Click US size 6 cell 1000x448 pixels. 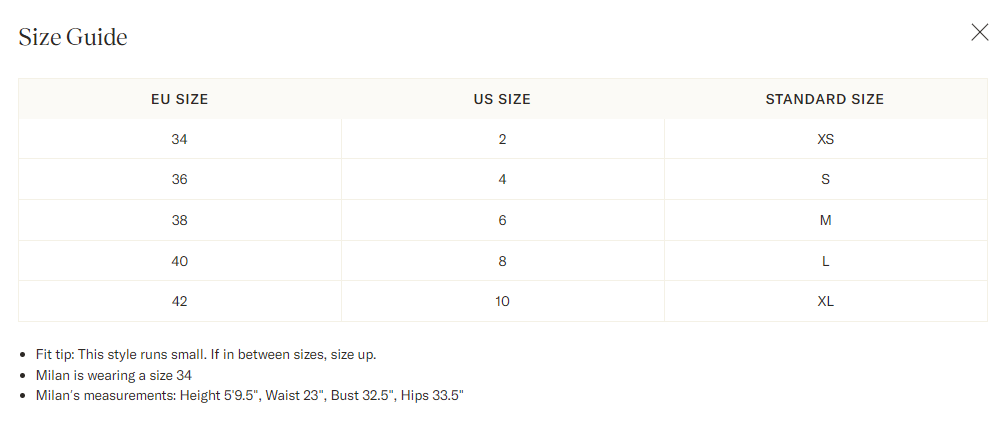pyautogui.click(x=503, y=220)
